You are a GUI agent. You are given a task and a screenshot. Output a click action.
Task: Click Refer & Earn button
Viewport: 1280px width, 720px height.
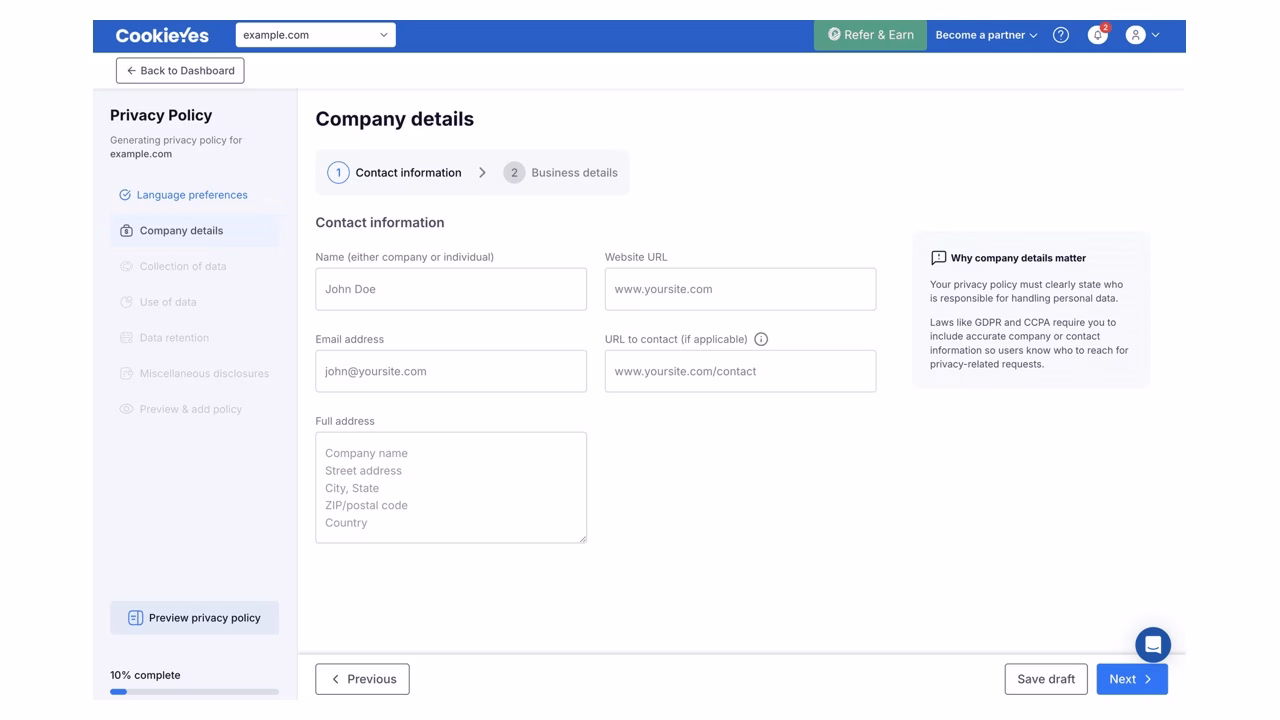pyautogui.click(x=870, y=35)
